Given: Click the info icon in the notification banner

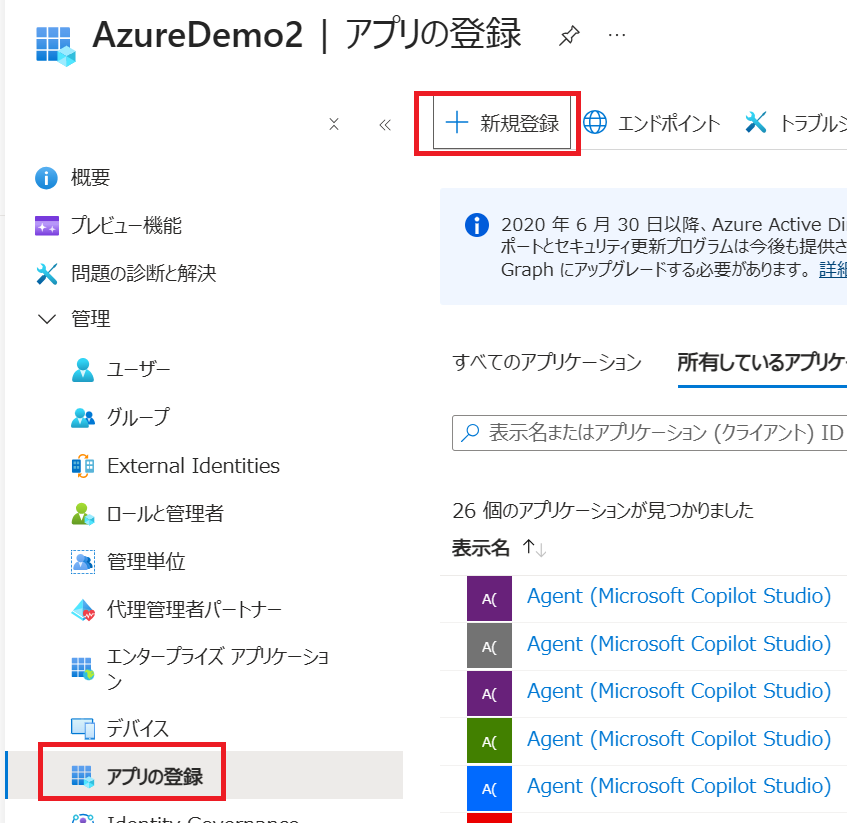Looking at the screenshot, I should (476, 225).
